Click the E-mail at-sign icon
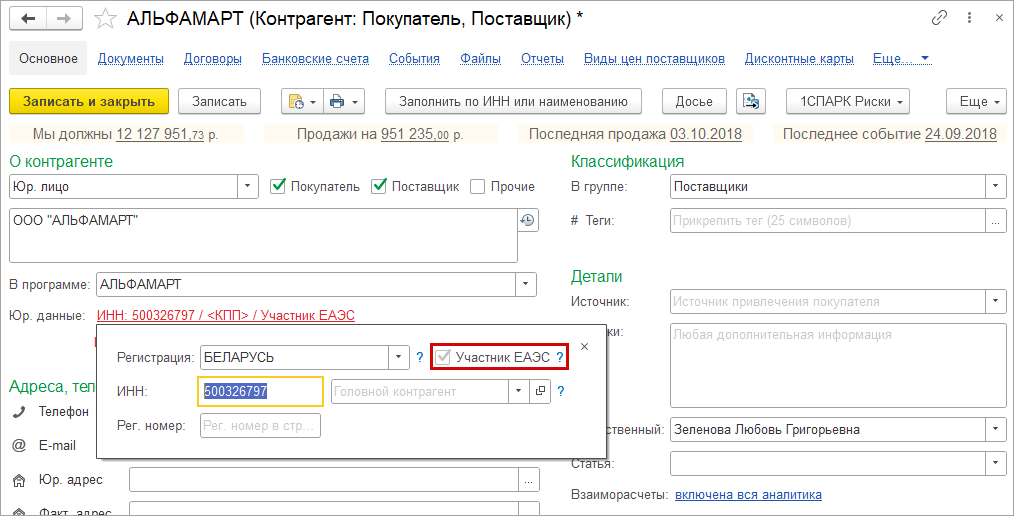This screenshot has width=1014, height=516. [x=19, y=446]
